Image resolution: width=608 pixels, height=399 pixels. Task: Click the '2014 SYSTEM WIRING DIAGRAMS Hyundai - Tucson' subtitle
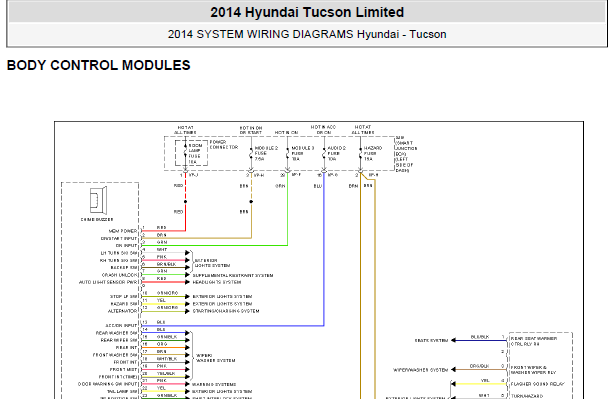click(307, 34)
